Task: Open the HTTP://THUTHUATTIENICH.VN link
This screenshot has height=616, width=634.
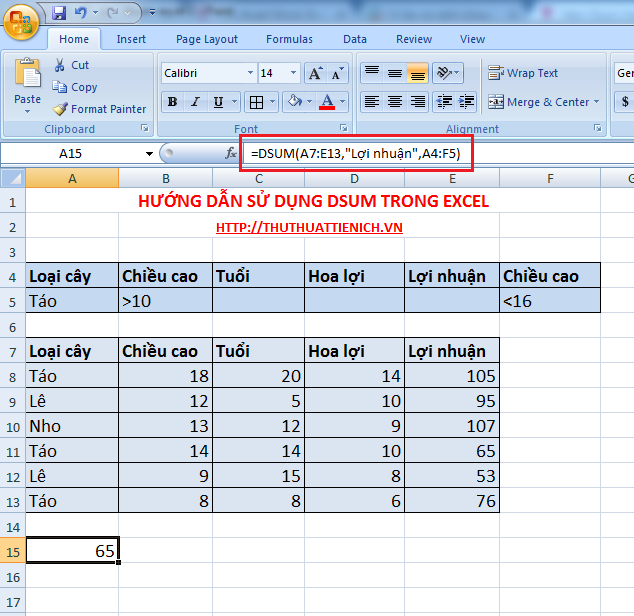Action: pos(309,227)
